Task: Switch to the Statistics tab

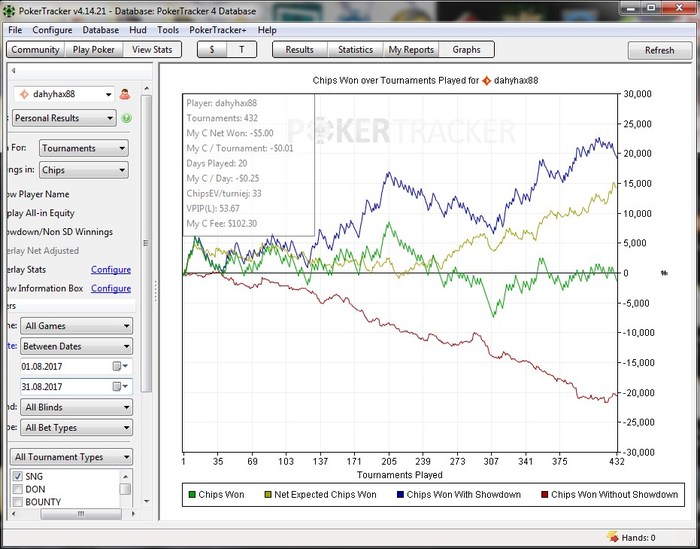Action: [355, 49]
